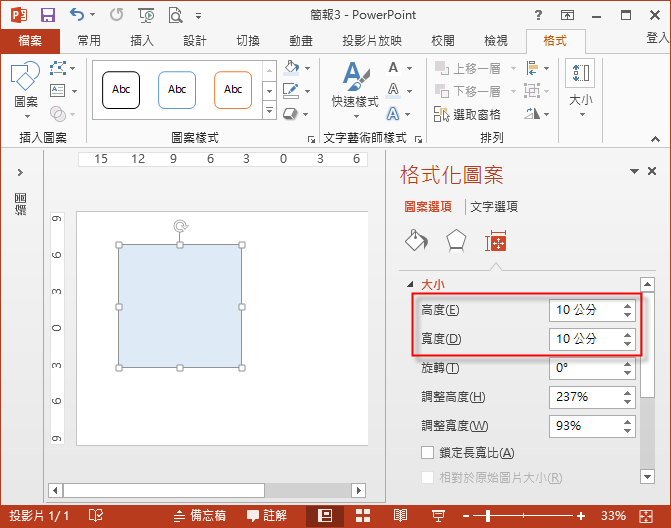Screen dimensions: 671x528
Task: Click the Rotate objects icon
Action: tap(532, 114)
